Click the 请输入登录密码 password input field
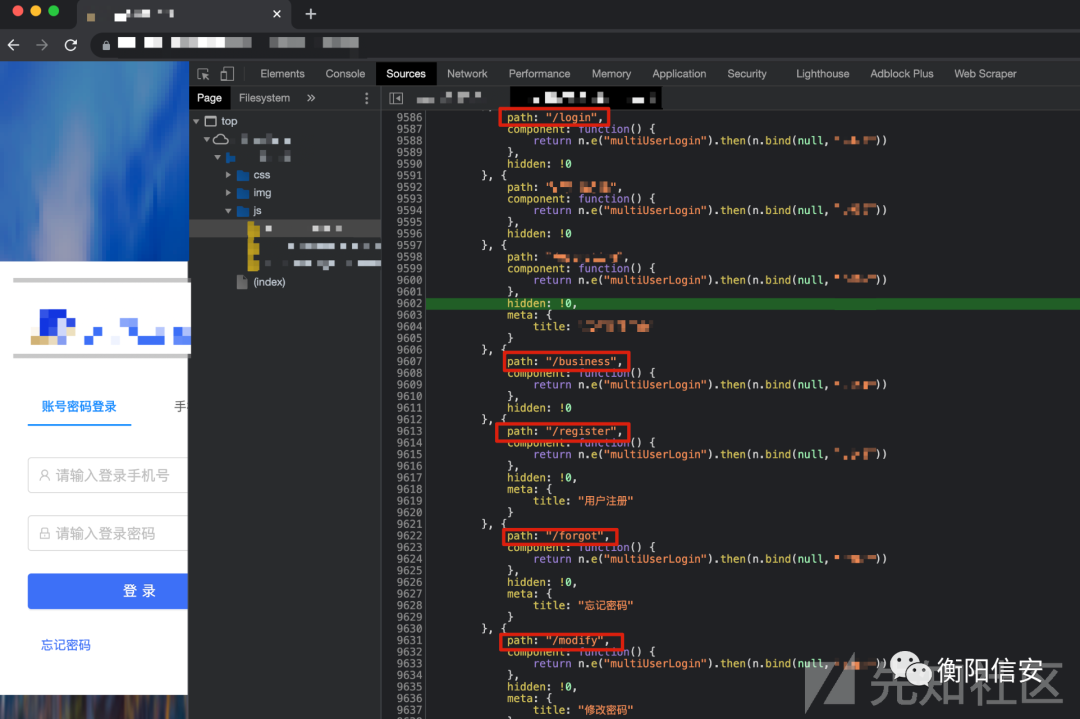1080x719 pixels. click(108, 533)
